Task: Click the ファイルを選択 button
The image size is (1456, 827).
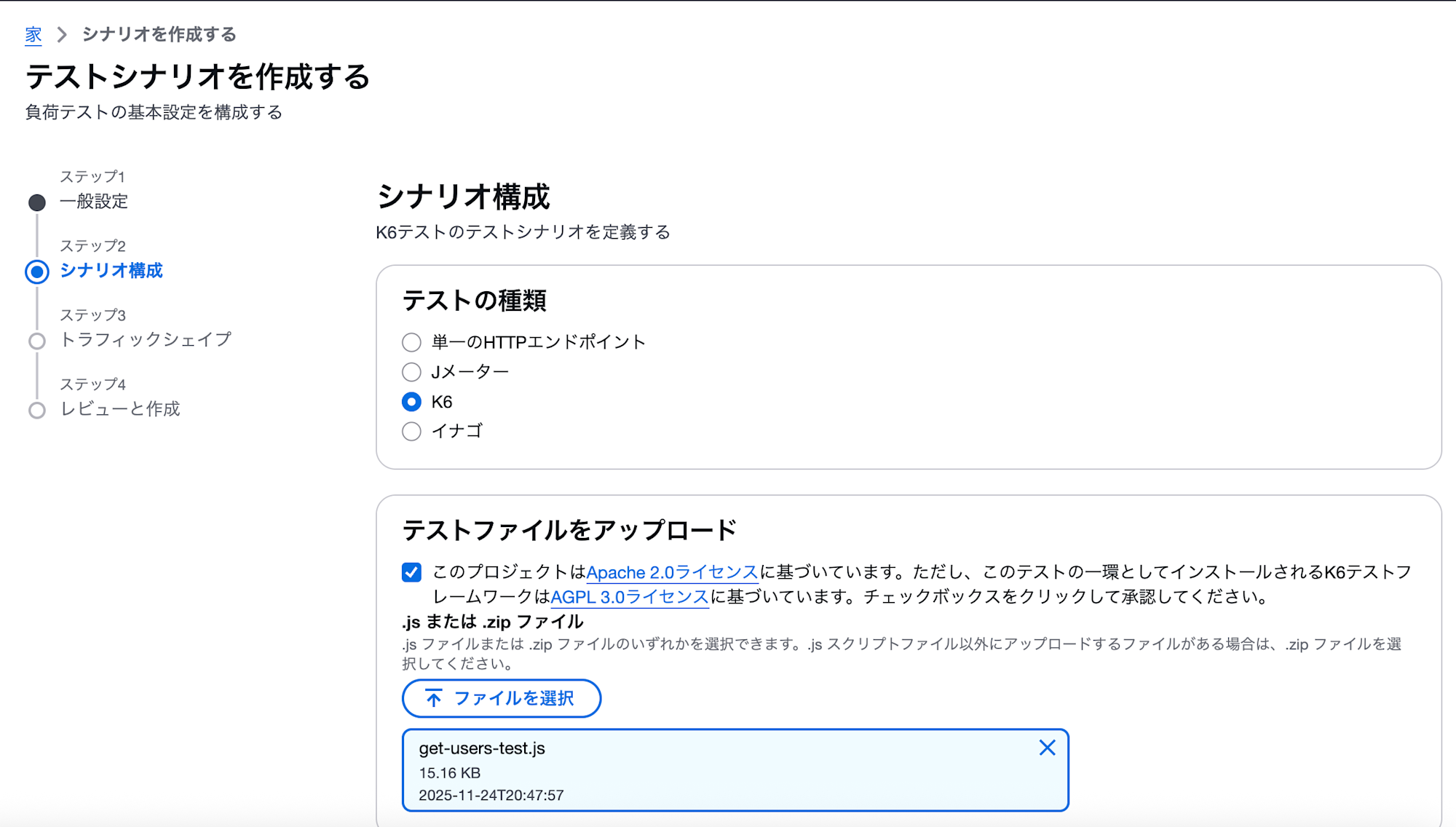Action: (501, 698)
